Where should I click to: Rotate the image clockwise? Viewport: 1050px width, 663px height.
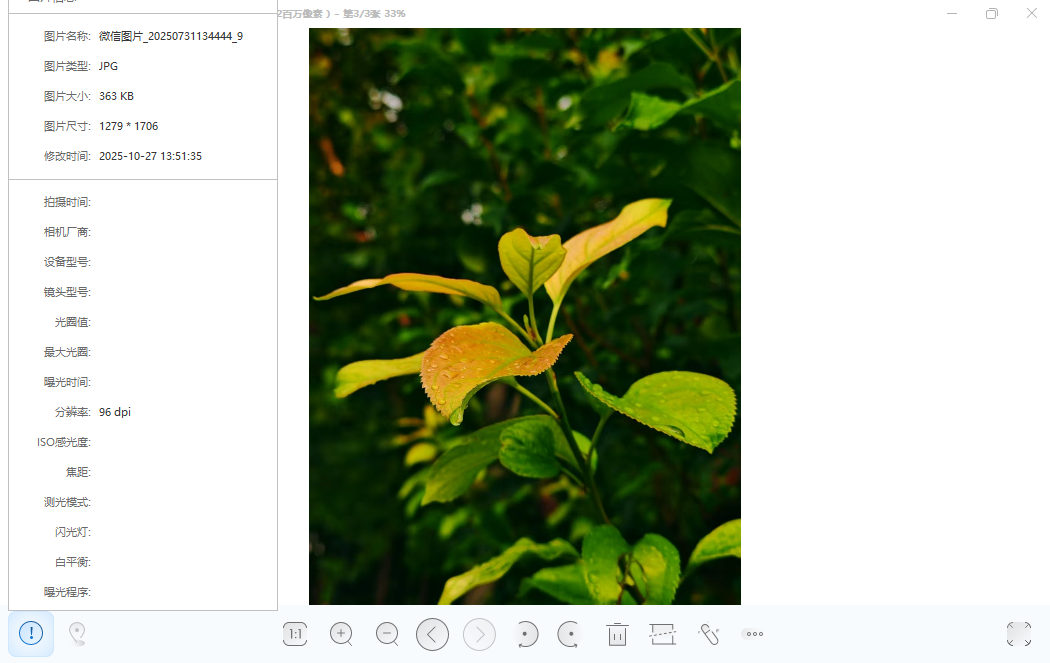pos(569,634)
